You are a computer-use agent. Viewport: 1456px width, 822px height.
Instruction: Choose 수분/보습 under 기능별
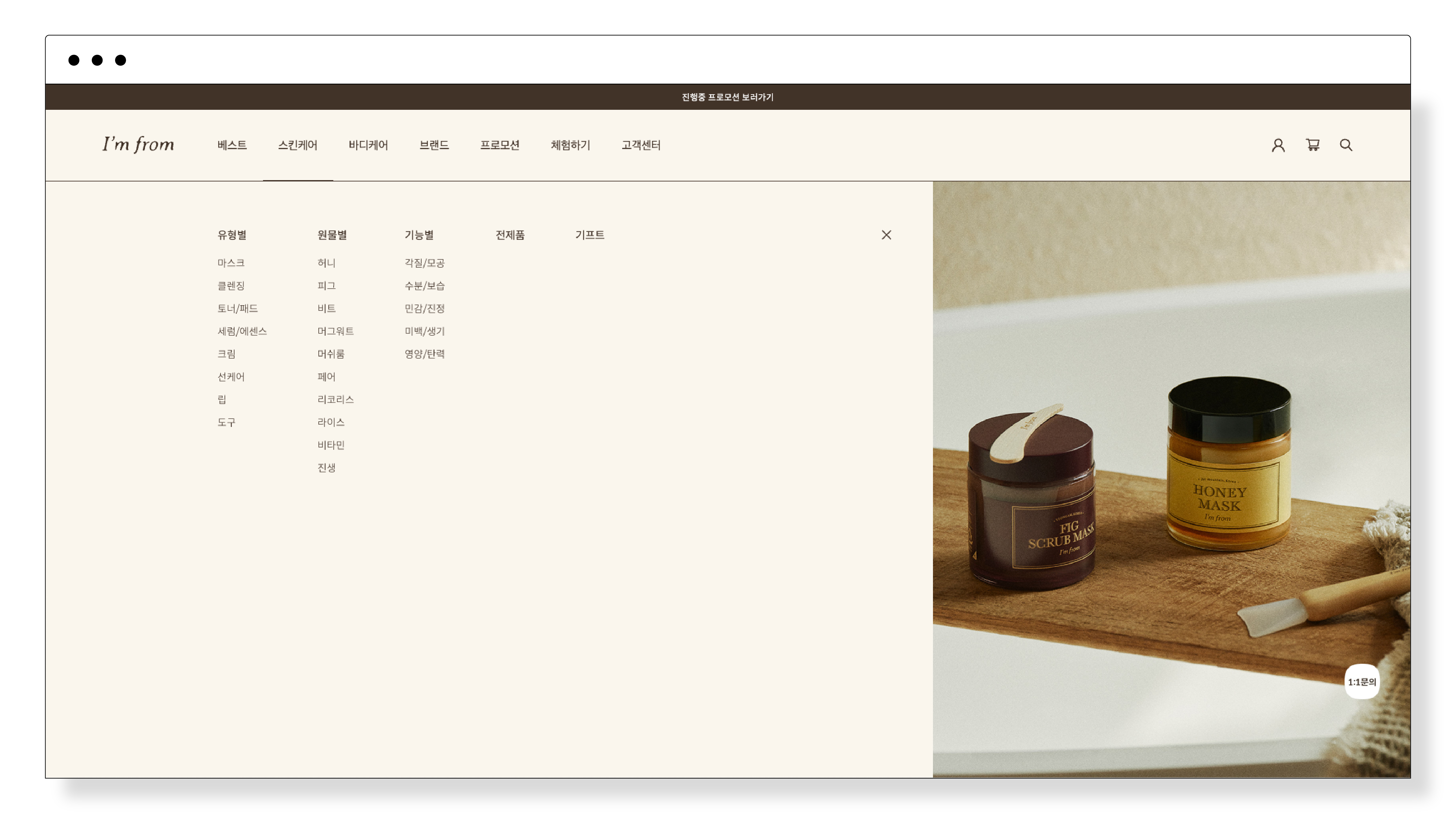(425, 286)
